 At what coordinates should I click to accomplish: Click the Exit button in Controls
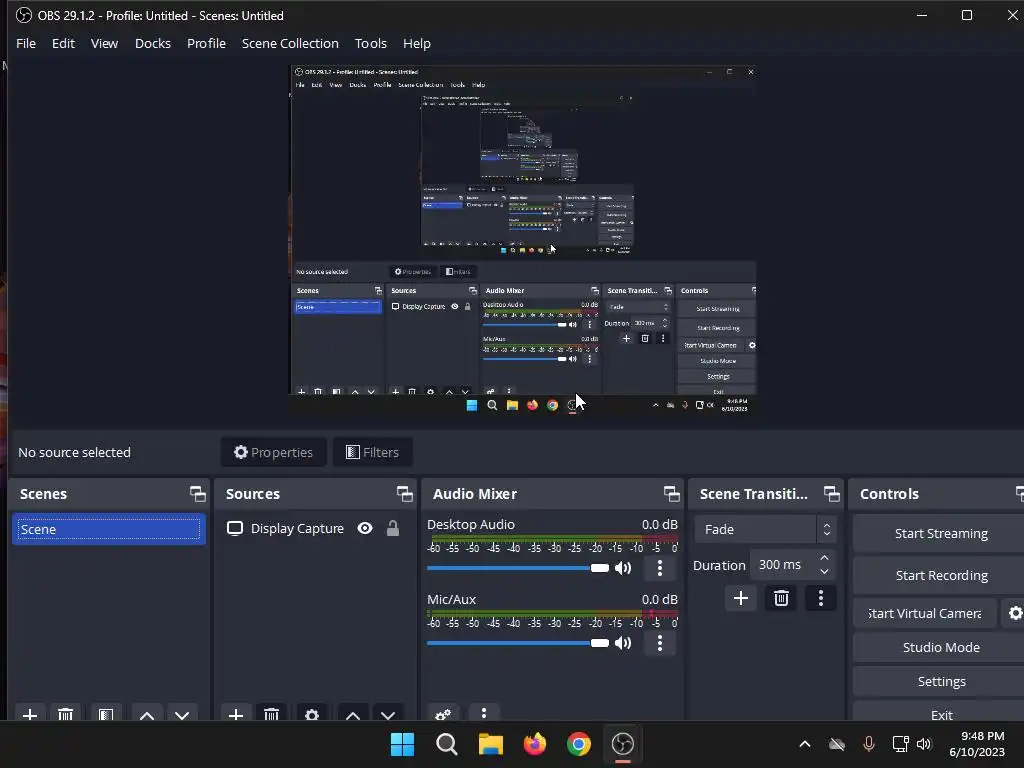(x=940, y=712)
